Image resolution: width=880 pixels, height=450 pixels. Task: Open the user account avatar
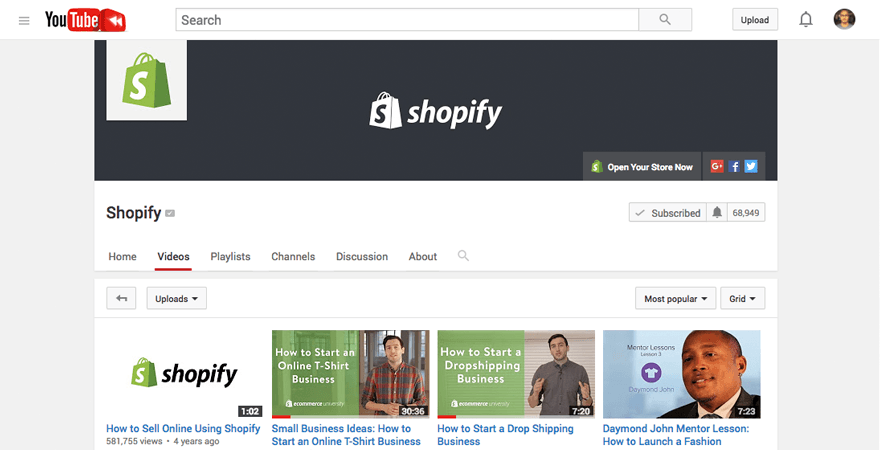point(845,20)
